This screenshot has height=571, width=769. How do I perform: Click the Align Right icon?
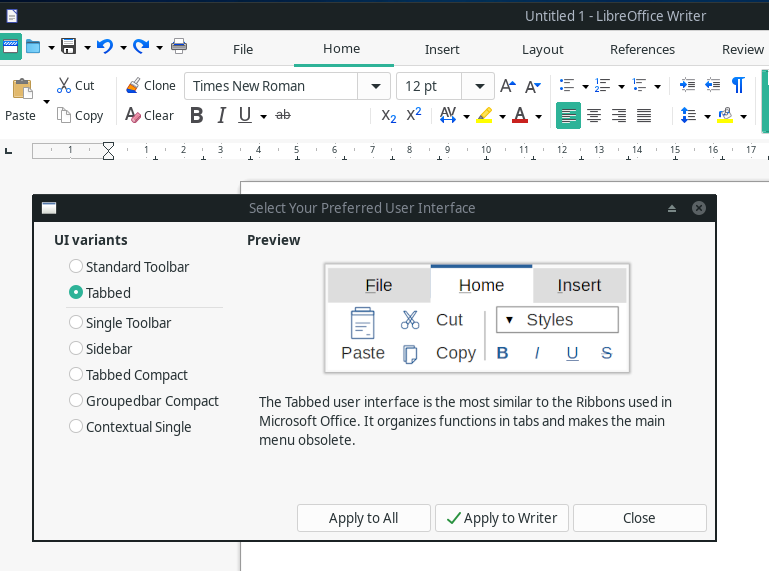(619, 116)
